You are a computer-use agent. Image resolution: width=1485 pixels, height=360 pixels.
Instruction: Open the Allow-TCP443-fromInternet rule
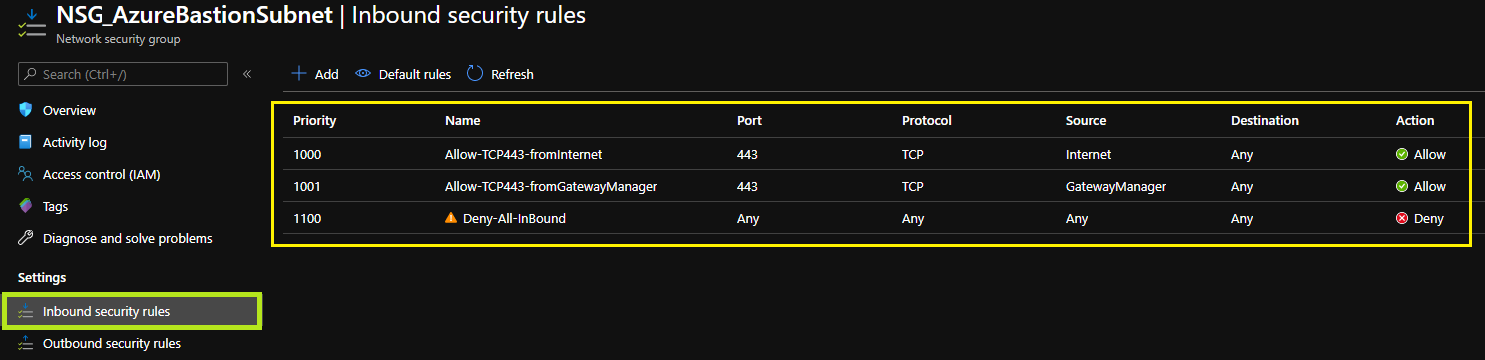pos(523,154)
